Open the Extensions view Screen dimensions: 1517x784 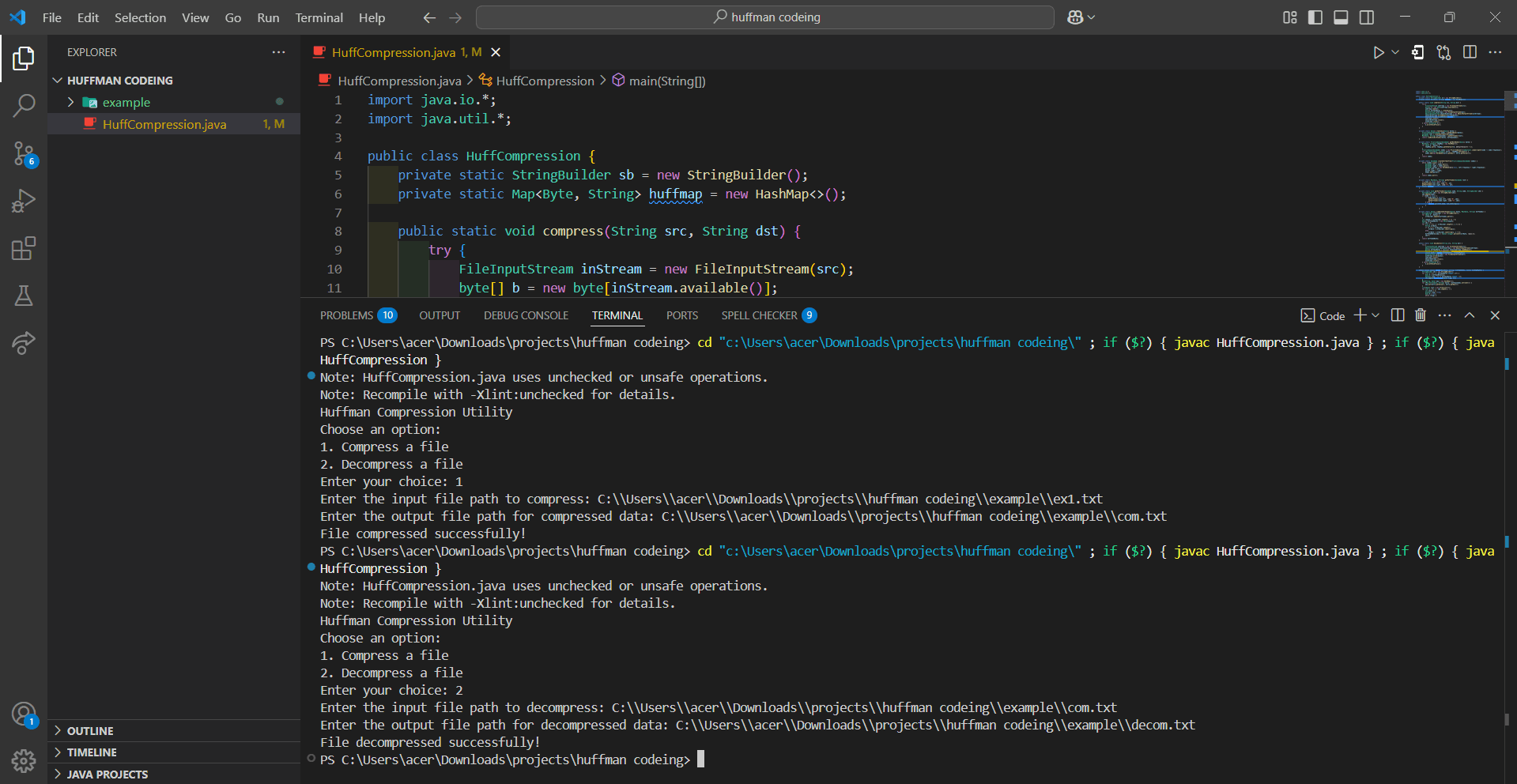click(x=24, y=248)
